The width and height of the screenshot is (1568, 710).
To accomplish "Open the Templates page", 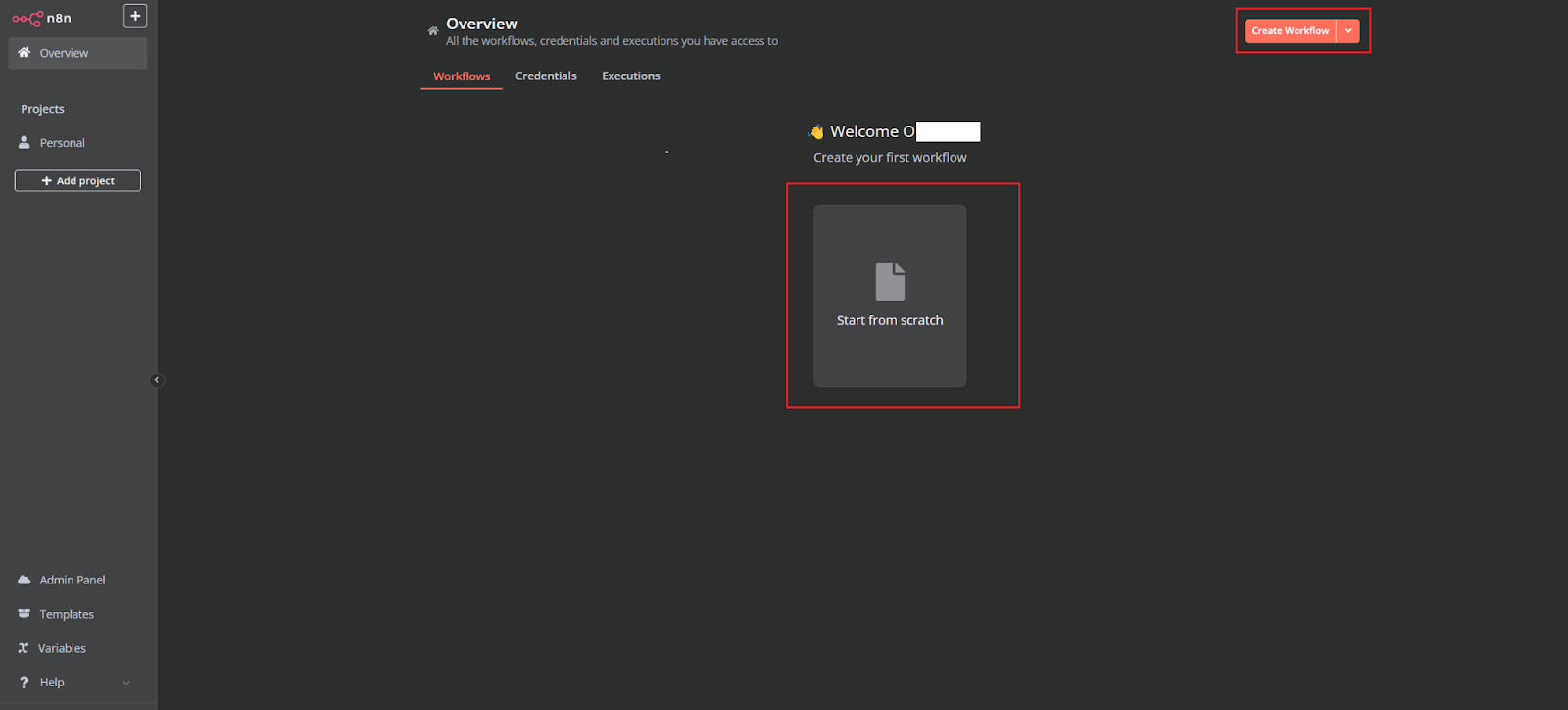I will click(x=77, y=614).
